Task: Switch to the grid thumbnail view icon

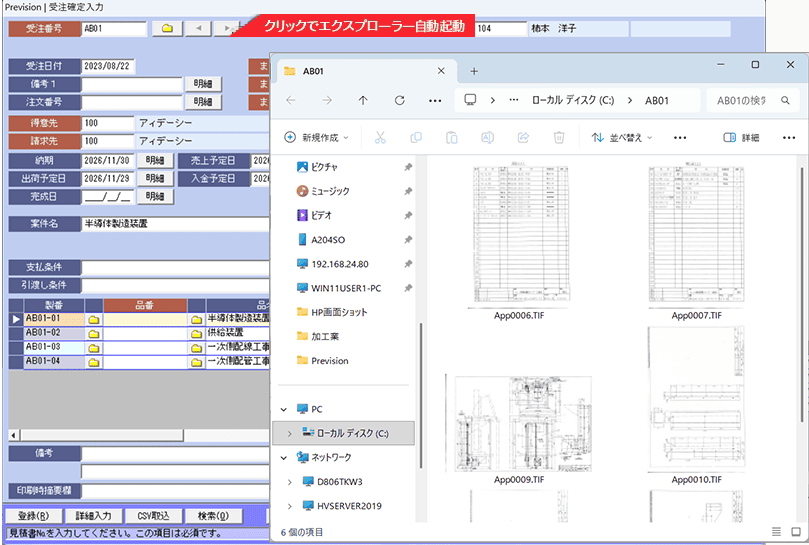Action: point(796,531)
